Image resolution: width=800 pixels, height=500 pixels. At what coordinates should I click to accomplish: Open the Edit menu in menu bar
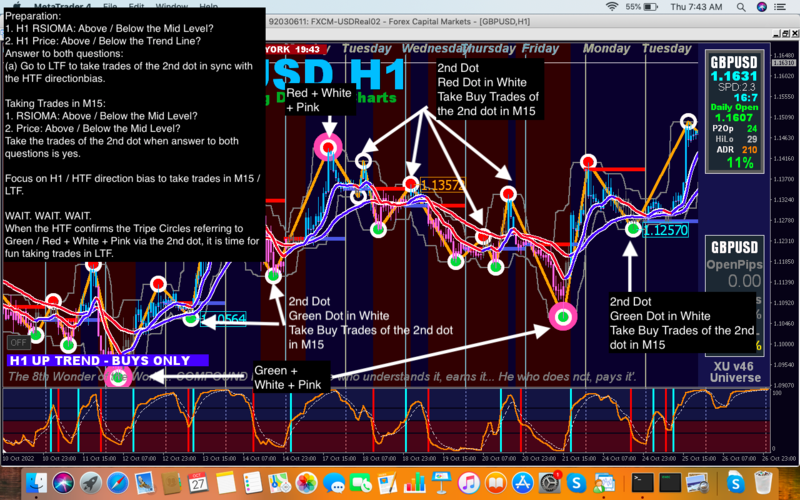pos(136,6)
